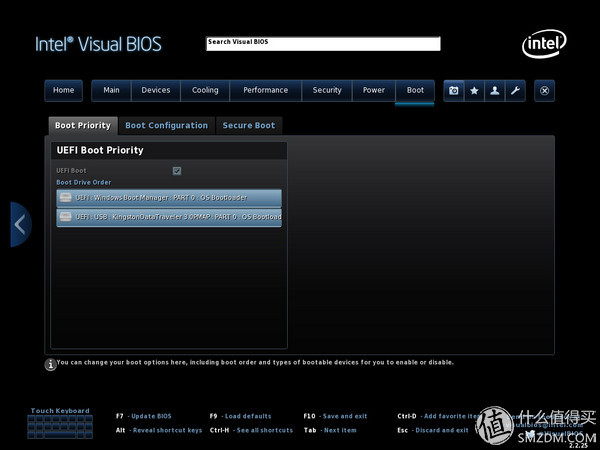Click the info icon beside help text
600x450 pixels.
[51, 364]
